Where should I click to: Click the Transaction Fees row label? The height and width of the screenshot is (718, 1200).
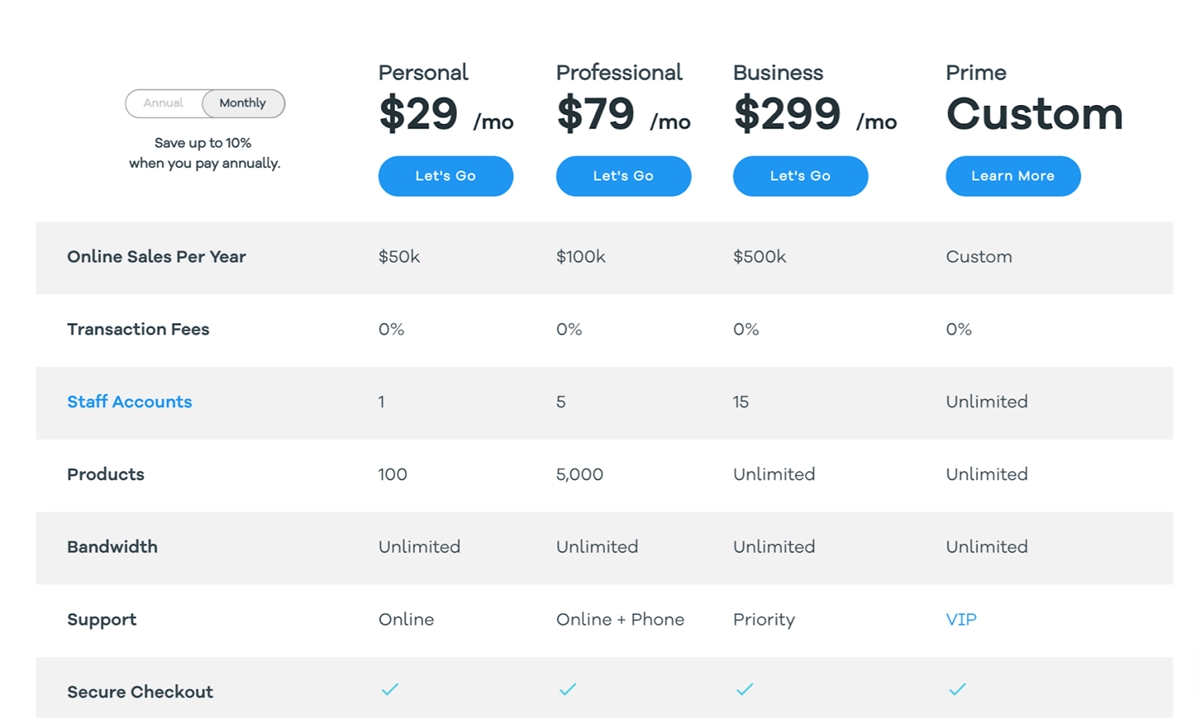(x=138, y=330)
